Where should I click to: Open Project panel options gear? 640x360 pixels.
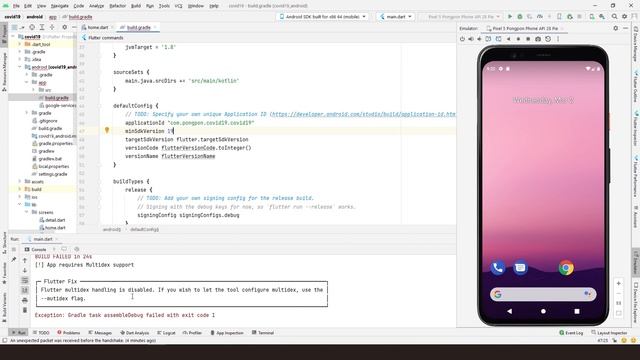(64, 27)
